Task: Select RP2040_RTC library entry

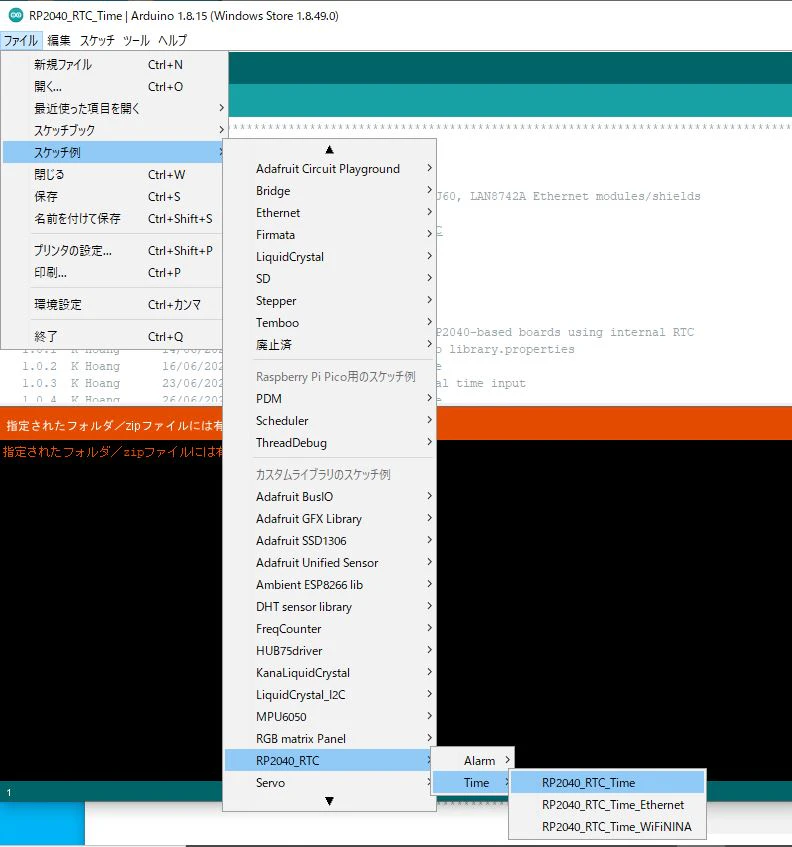Action: 327,761
